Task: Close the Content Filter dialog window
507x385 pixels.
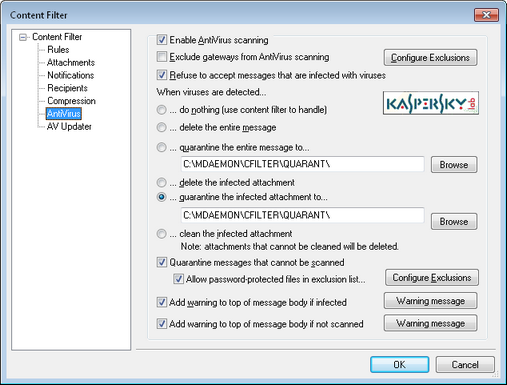Action: click(x=486, y=15)
